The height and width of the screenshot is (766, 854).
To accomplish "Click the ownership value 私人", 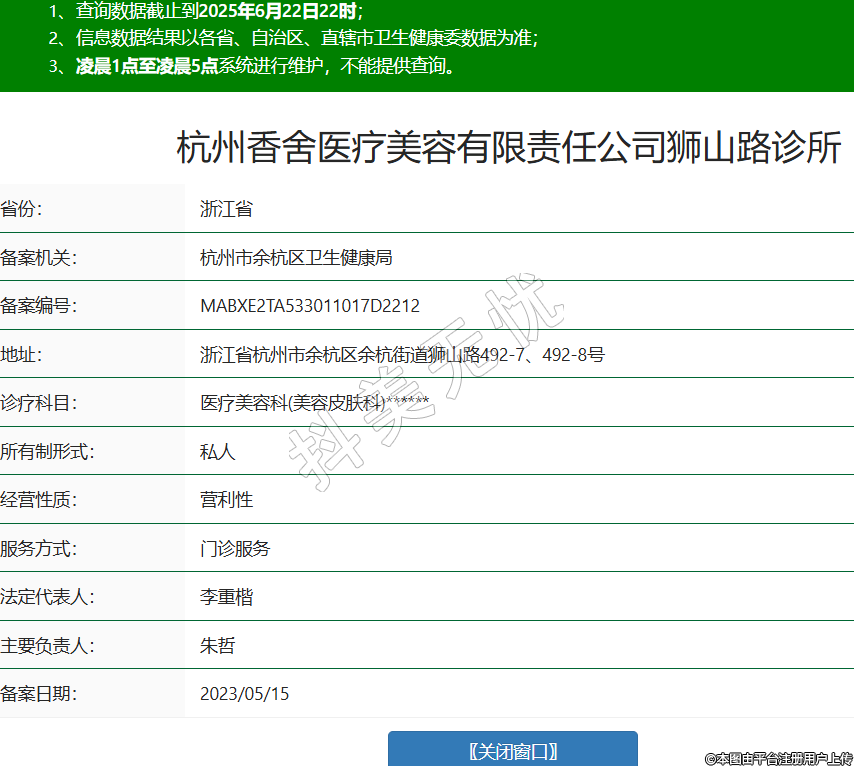I will pos(217,452).
